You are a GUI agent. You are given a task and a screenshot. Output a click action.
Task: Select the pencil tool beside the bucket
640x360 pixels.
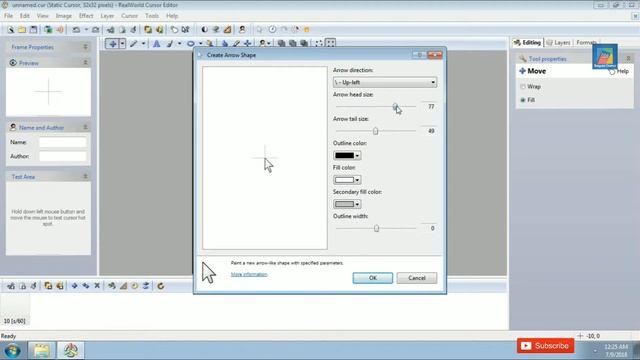tap(236, 43)
